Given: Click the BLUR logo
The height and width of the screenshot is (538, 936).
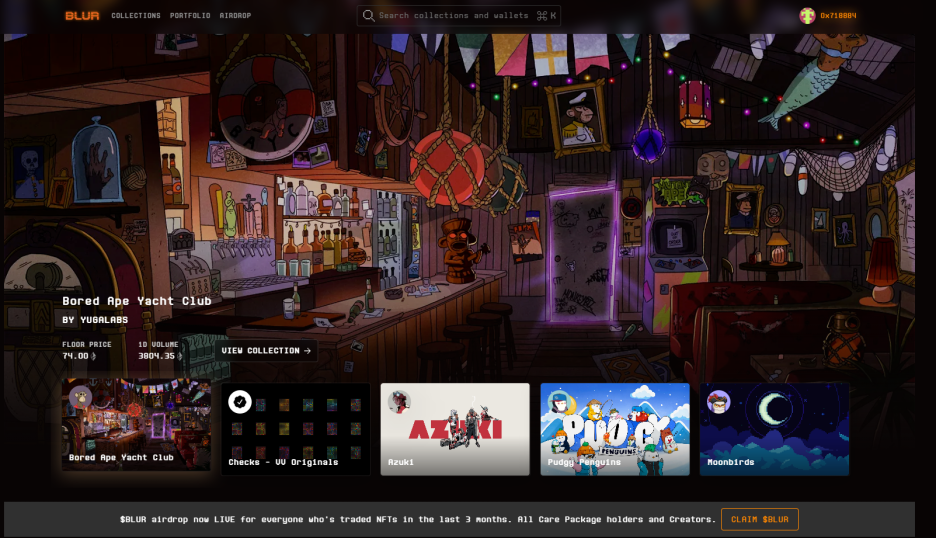Looking at the screenshot, I should pyautogui.click(x=82, y=16).
